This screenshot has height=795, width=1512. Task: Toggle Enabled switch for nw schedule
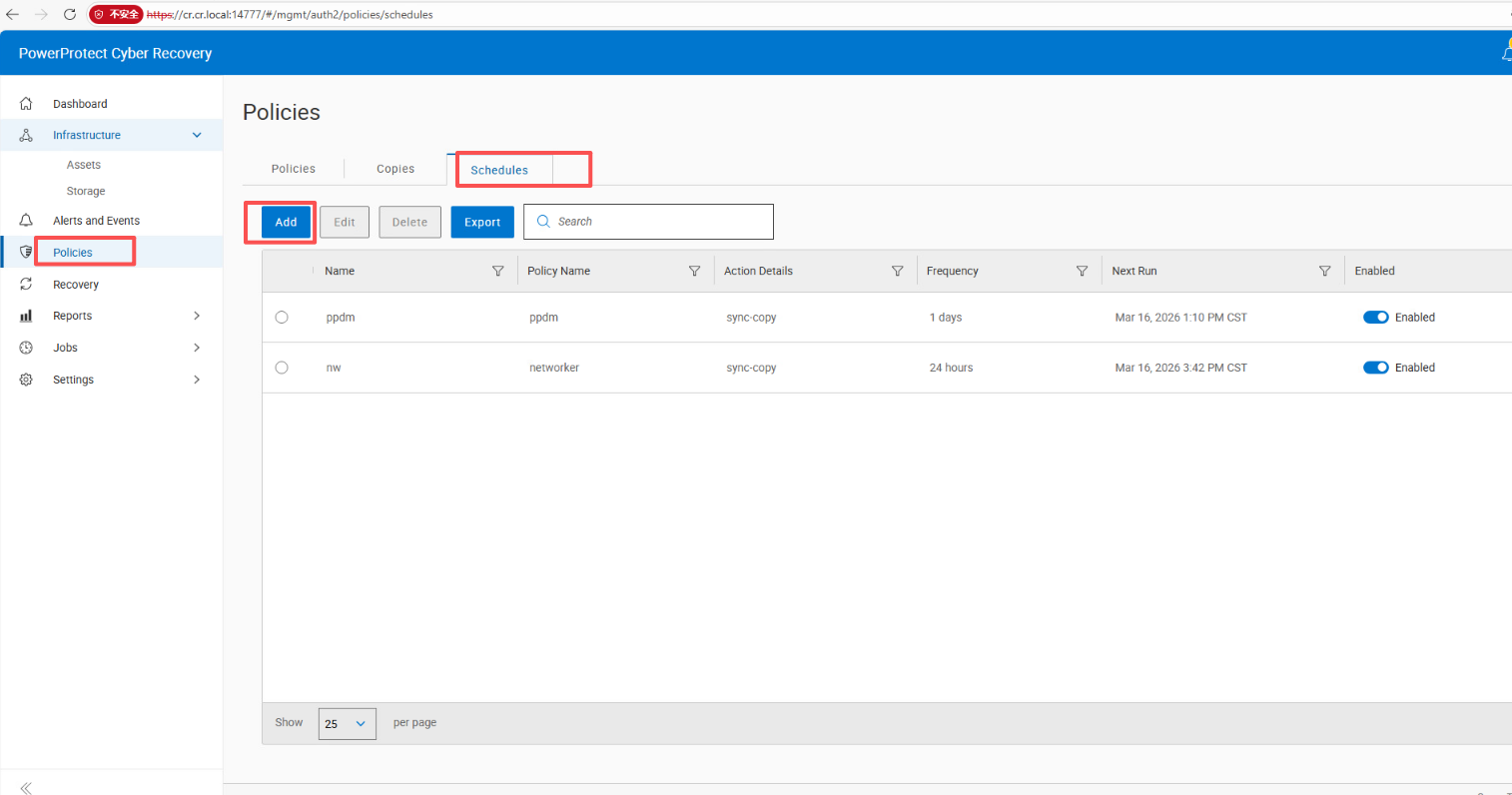[1376, 368]
